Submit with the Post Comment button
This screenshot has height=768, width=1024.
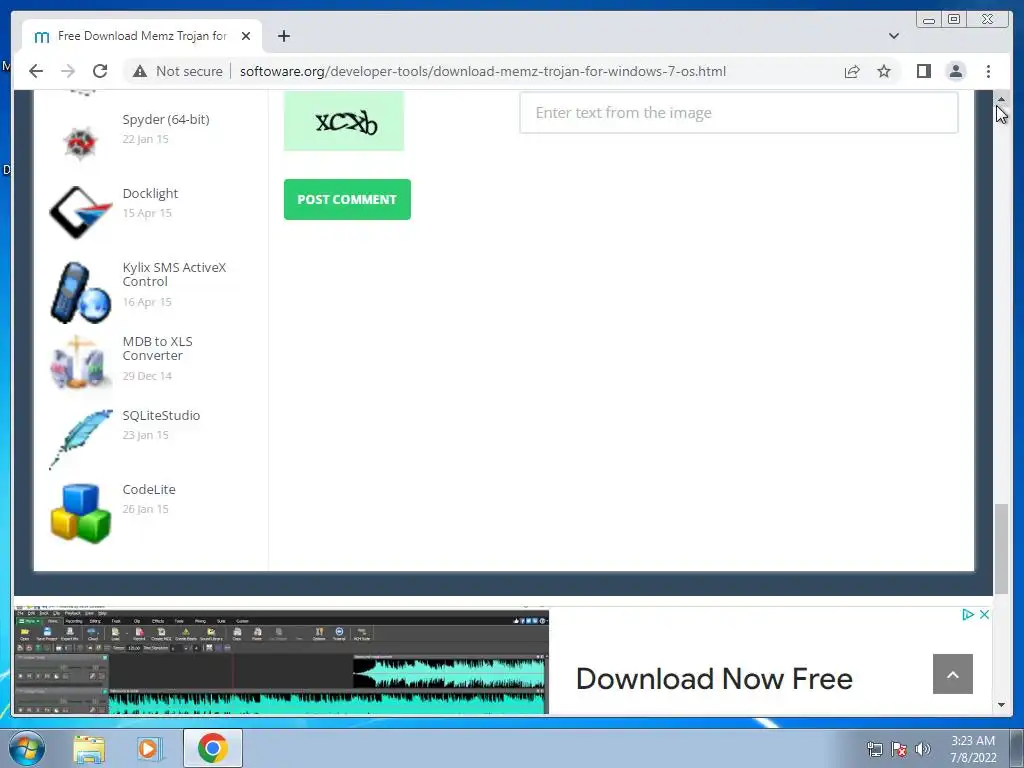[x=347, y=199]
